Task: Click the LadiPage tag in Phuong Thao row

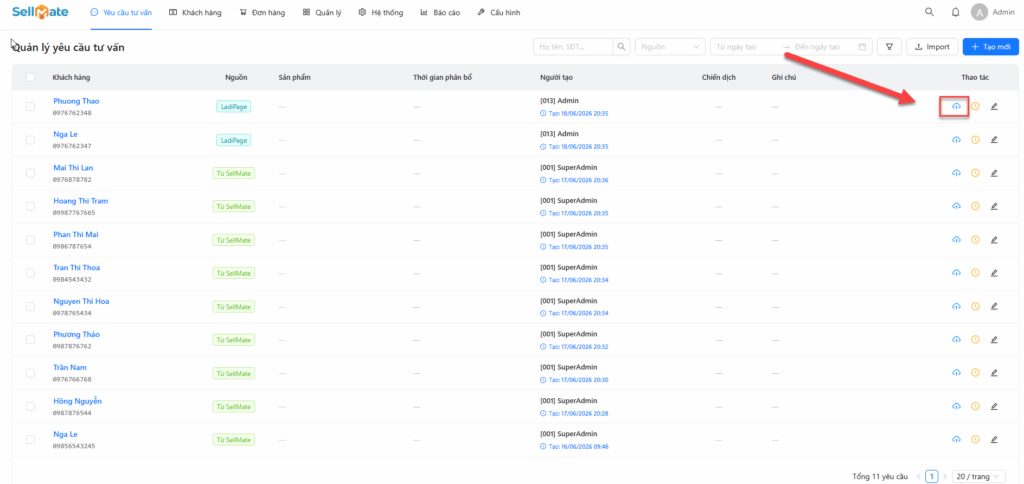Action: 234,106
